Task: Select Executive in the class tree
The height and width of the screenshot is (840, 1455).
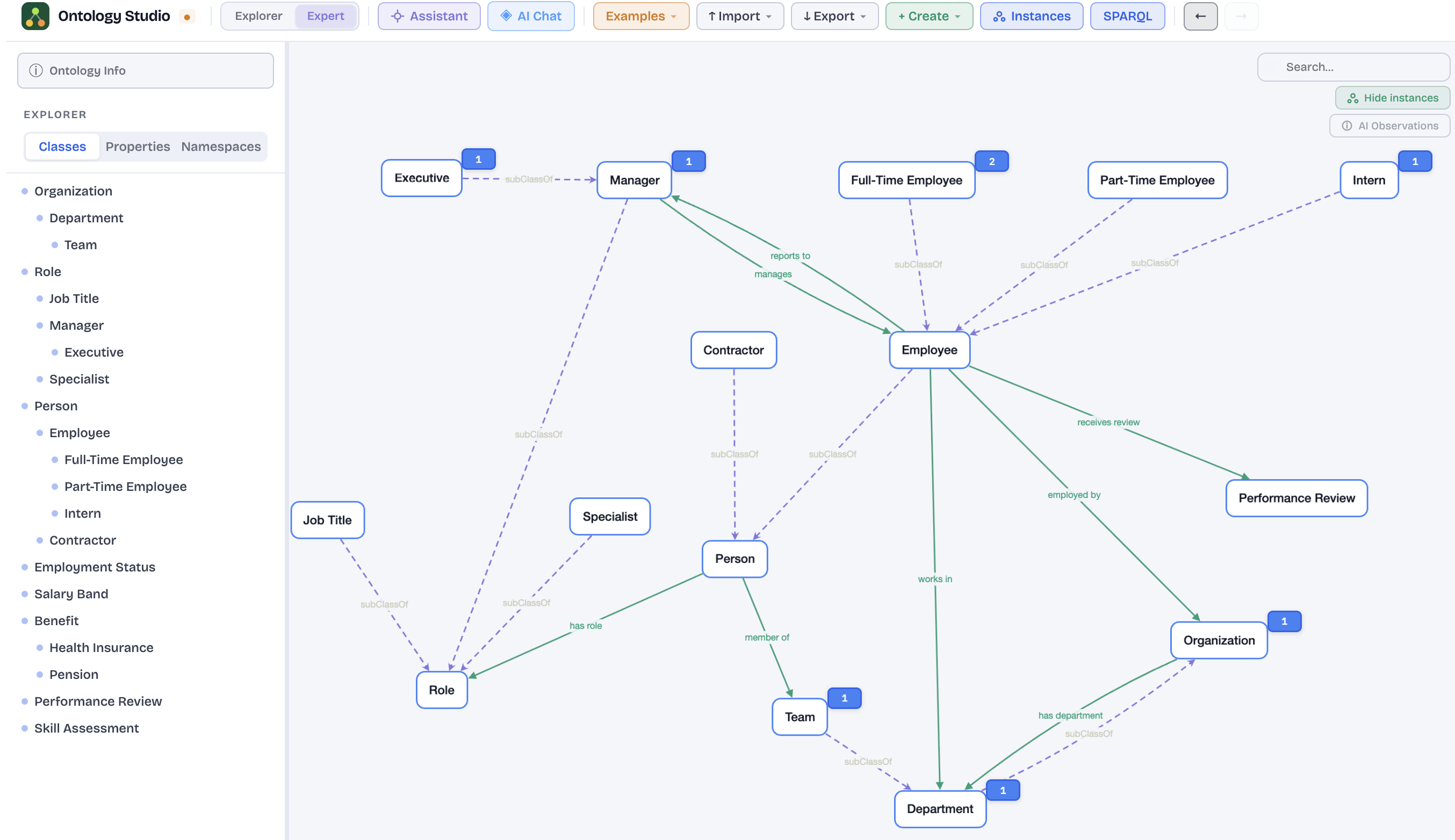Action: coord(93,352)
